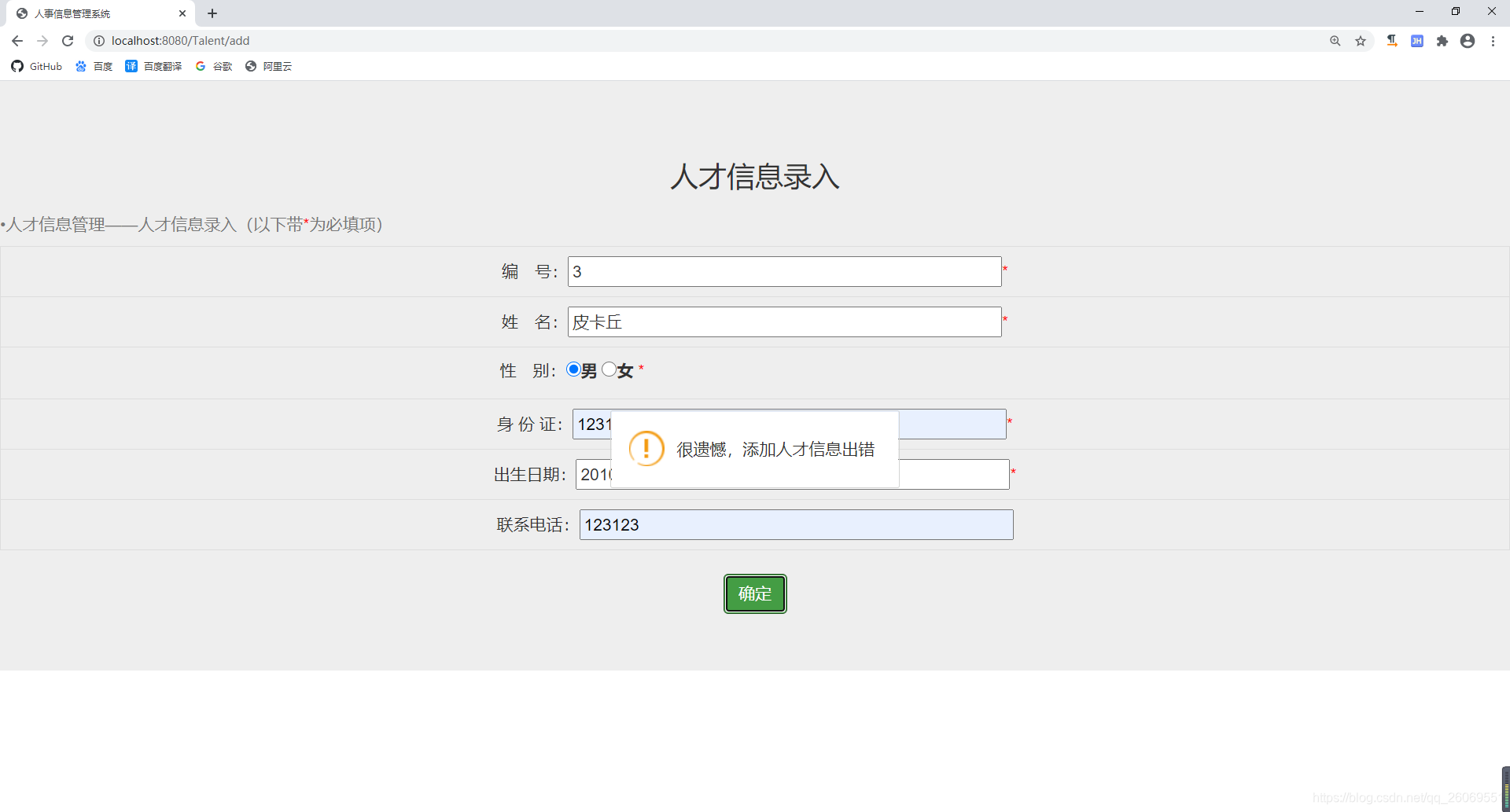Click the 编号 input field
This screenshot has height=812, width=1510.
[785, 272]
